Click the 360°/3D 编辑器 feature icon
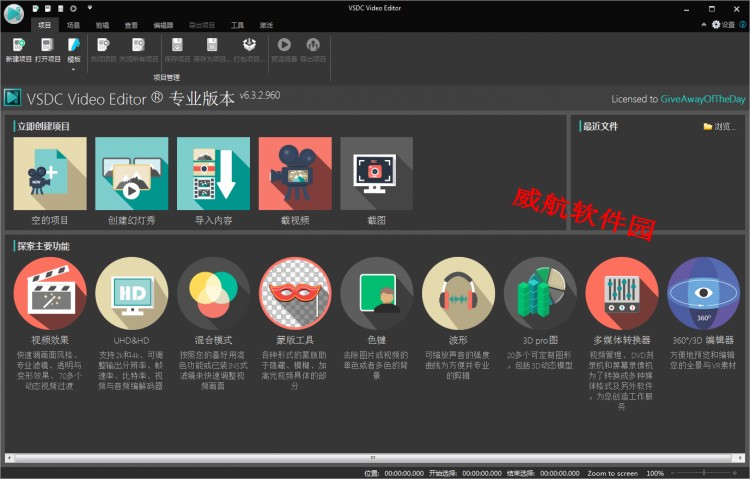Image resolution: width=750 pixels, height=479 pixels. click(x=703, y=294)
